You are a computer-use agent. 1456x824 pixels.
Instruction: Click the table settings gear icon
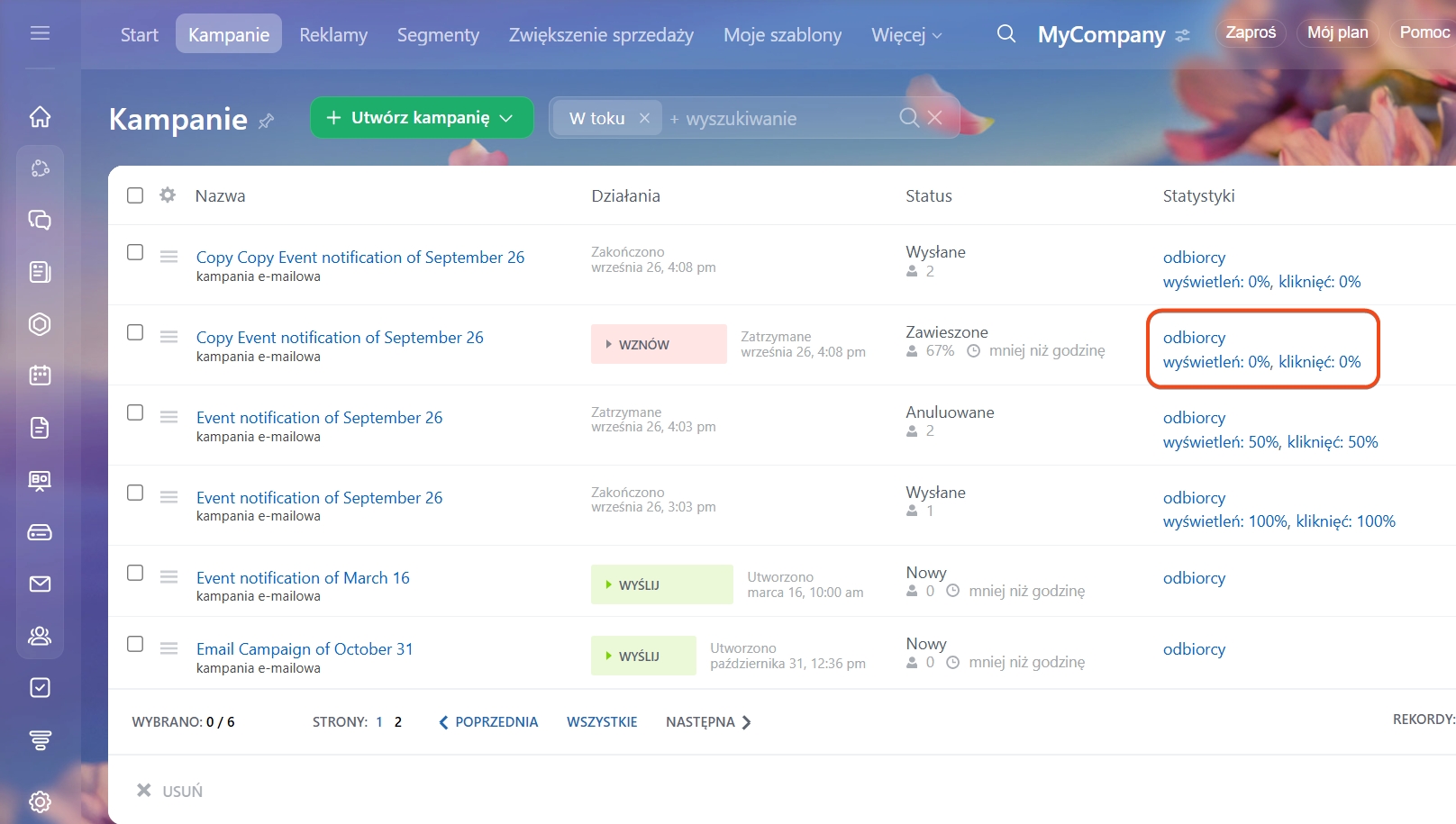(x=168, y=195)
